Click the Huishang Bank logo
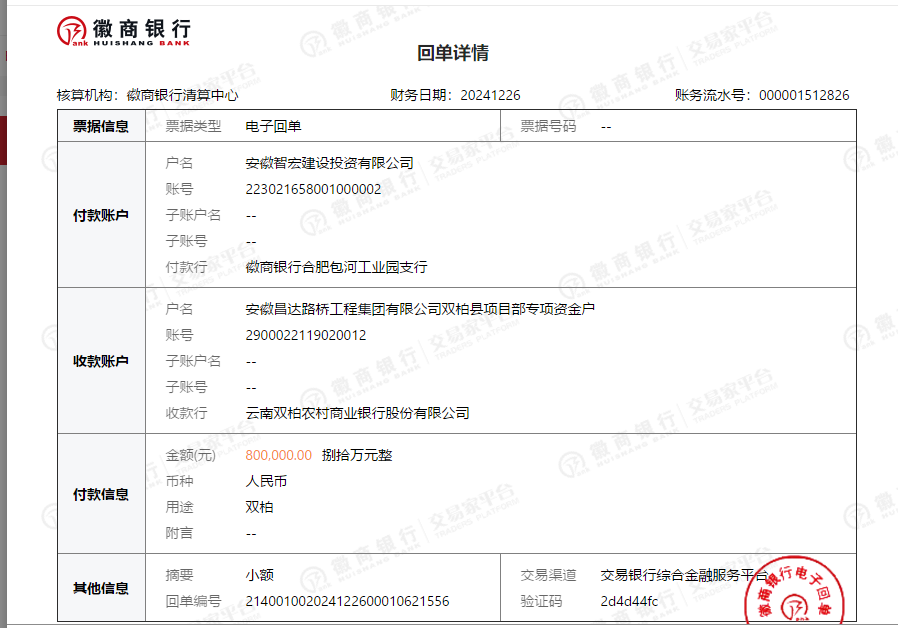This screenshot has height=628, width=898. [x=123, y=31]
